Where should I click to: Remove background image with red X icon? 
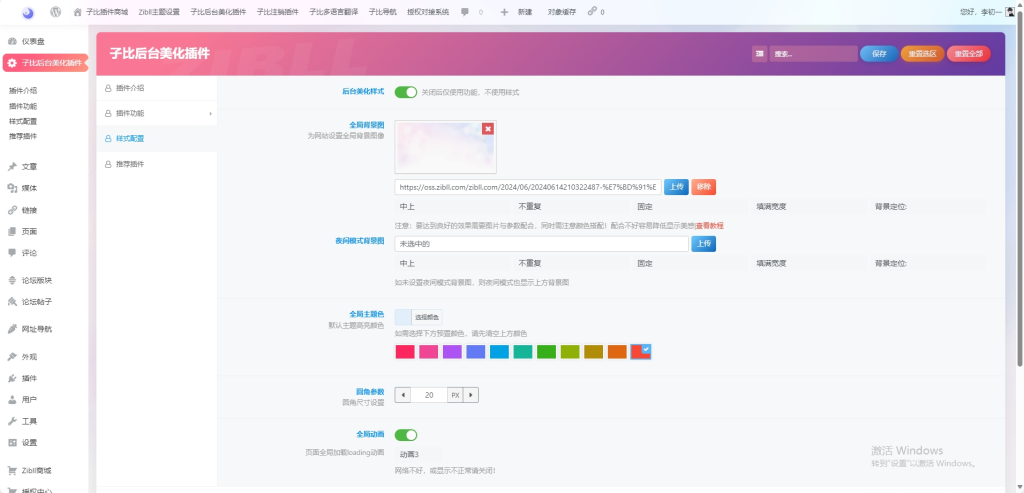[487, 128]
